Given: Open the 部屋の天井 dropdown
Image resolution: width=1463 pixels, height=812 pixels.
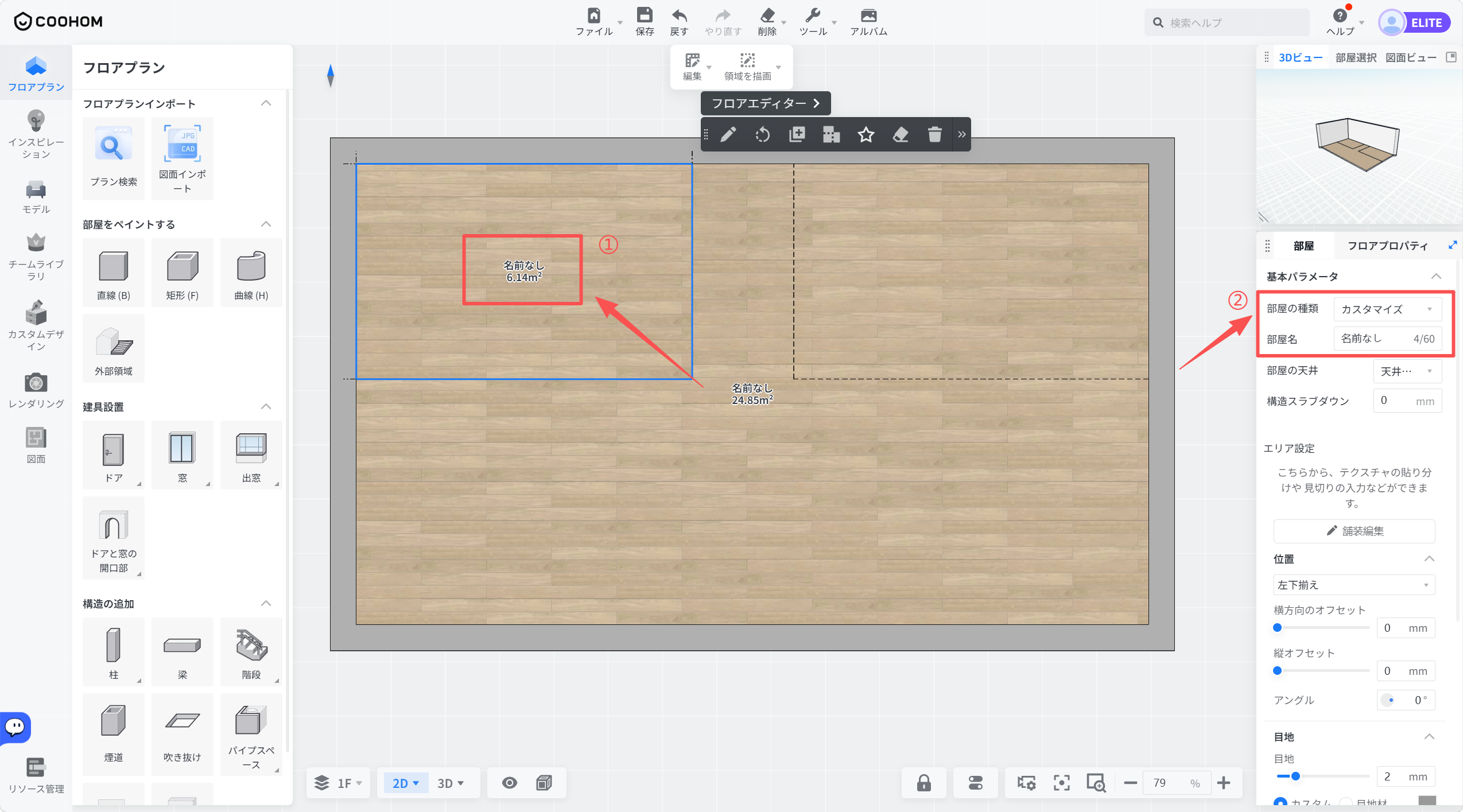Looking at the screenshot, I should (1407, 371).
